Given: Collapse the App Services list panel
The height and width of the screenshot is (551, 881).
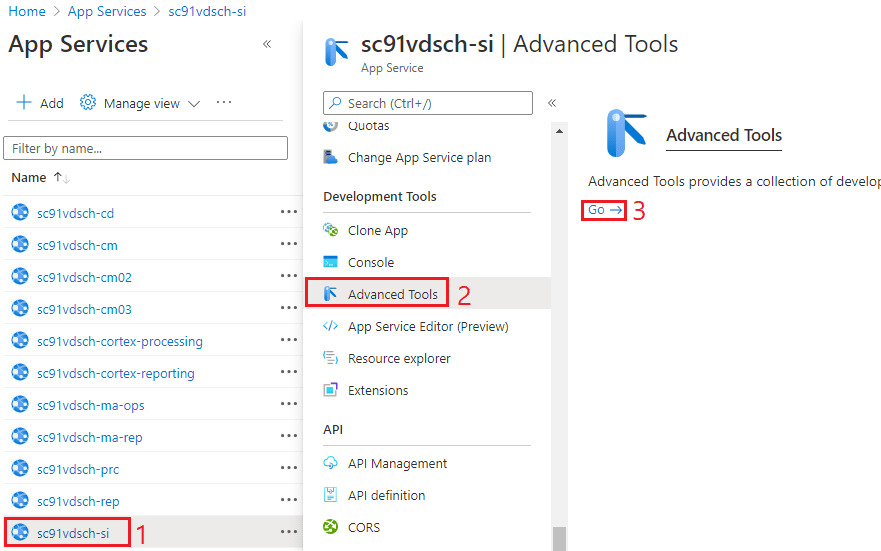Looking at the screenshot, I should click(267, 44).
